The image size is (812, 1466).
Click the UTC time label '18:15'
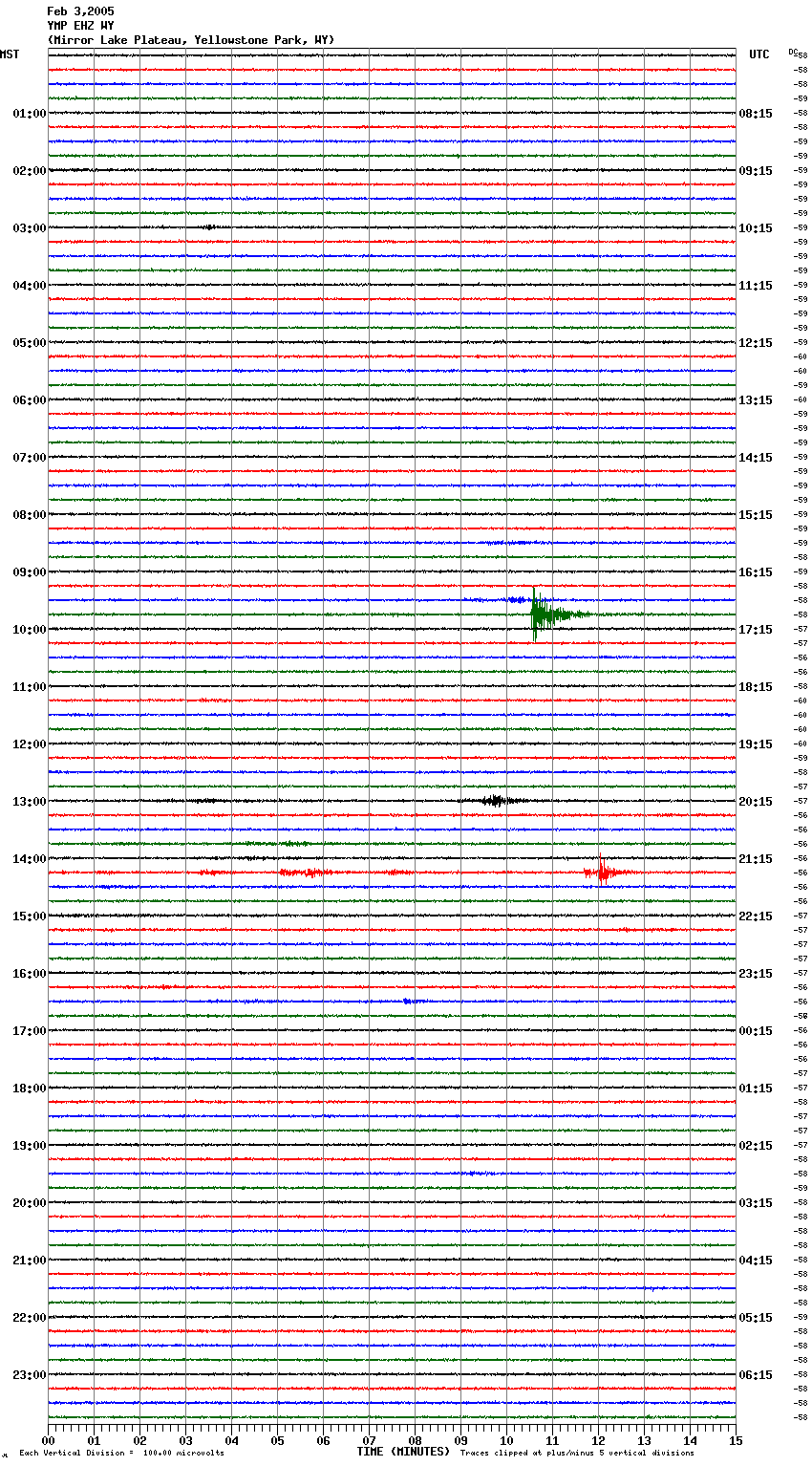(756, 687)
